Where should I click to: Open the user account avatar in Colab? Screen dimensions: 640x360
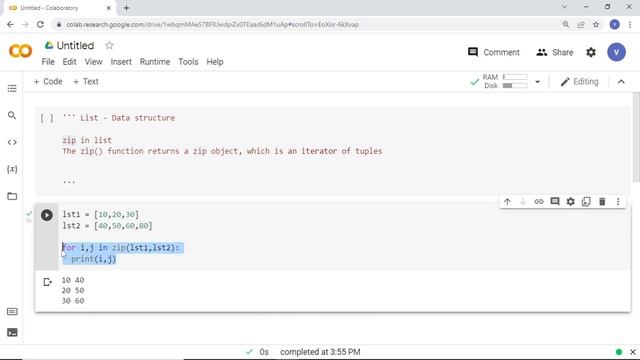616,52
